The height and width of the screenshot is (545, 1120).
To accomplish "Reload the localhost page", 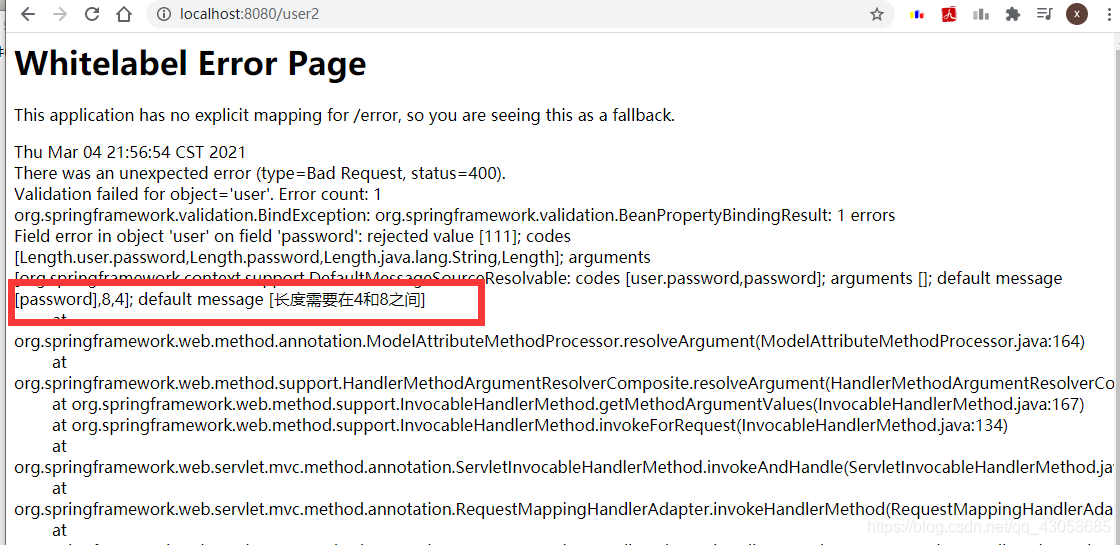I will [91, 14].
